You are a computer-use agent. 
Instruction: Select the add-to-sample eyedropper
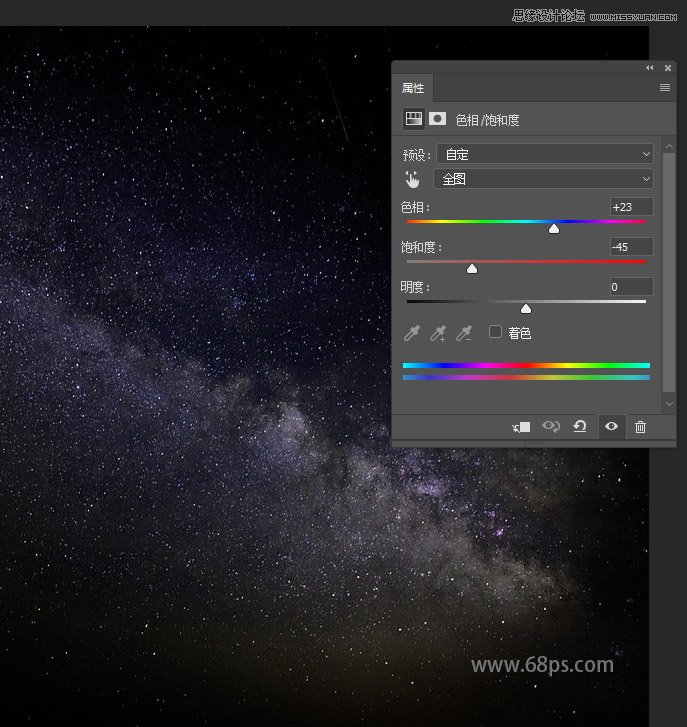coord(438,333)
